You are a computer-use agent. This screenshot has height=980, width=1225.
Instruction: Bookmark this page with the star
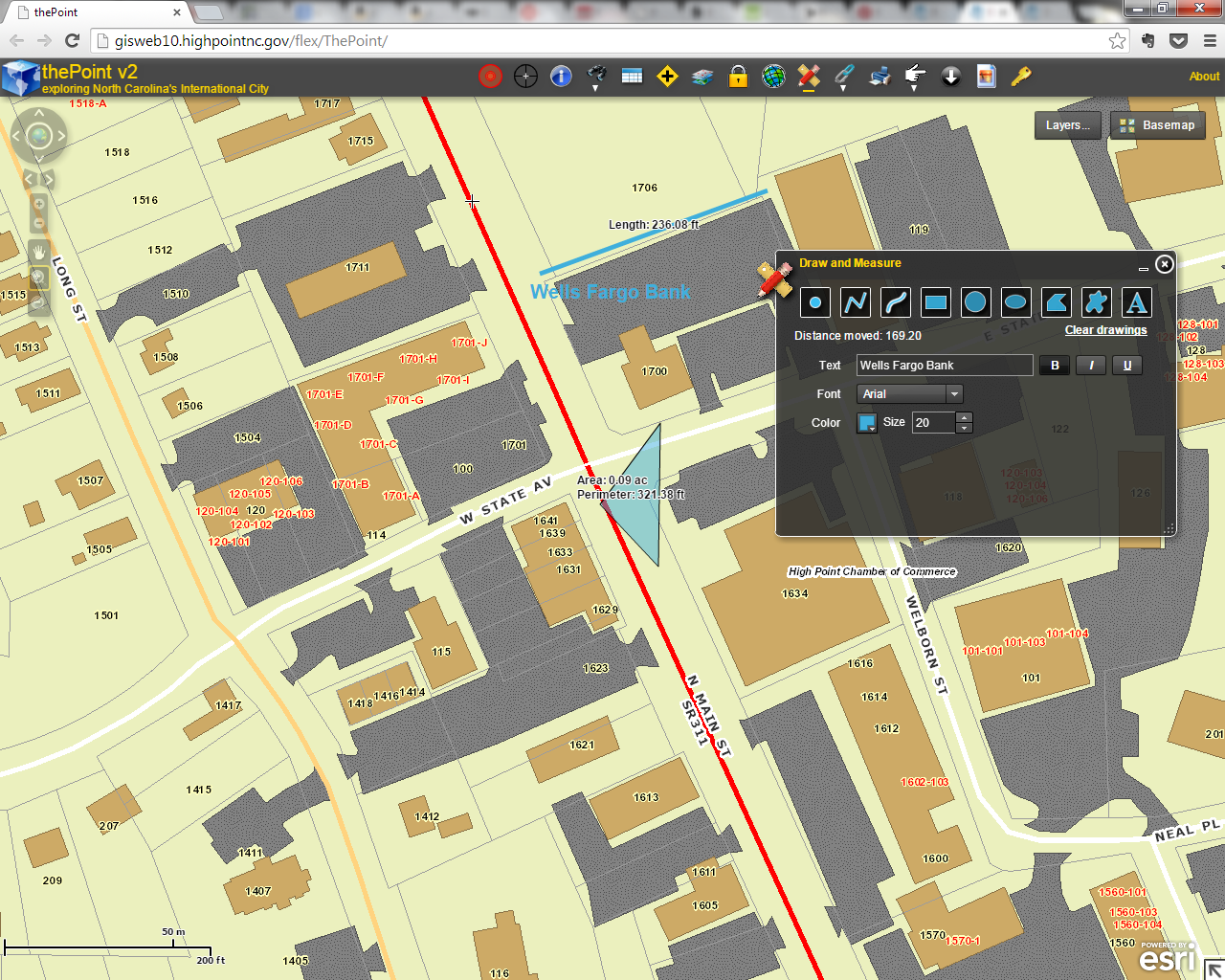[x=1117, y=40]
